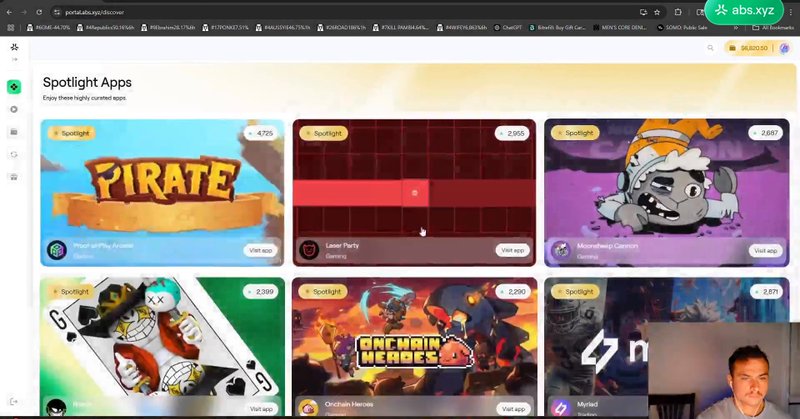The width and height of the screenshot is (800, 419).
Task: Open the Chrome three-dot menu
Action: (x=791, y=12)
